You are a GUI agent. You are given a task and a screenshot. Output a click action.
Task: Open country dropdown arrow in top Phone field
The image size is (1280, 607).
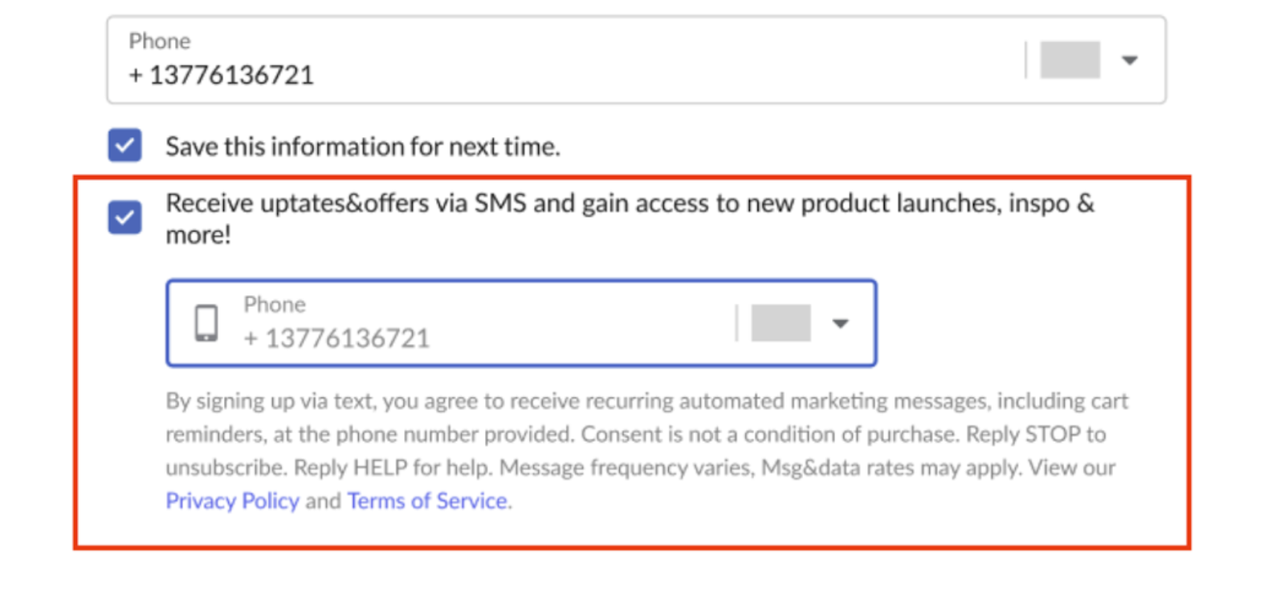1130,60
